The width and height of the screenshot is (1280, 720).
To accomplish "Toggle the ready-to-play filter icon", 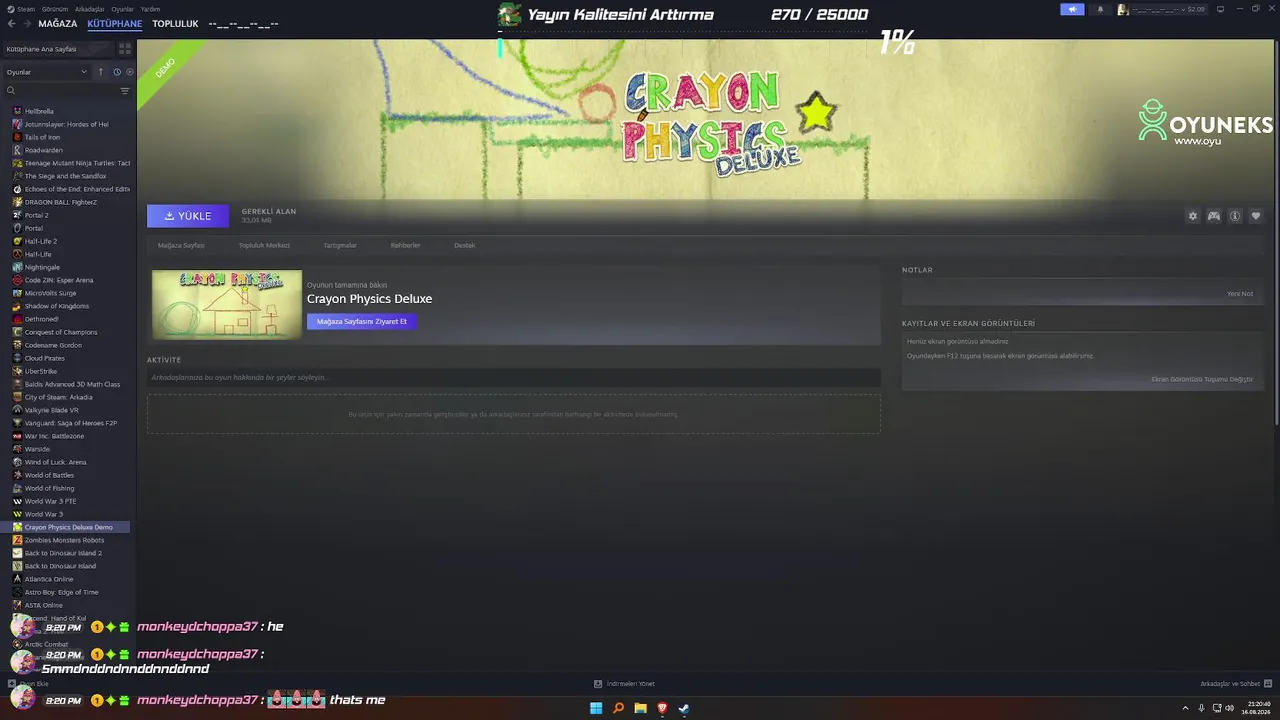I will coord(129,72).
